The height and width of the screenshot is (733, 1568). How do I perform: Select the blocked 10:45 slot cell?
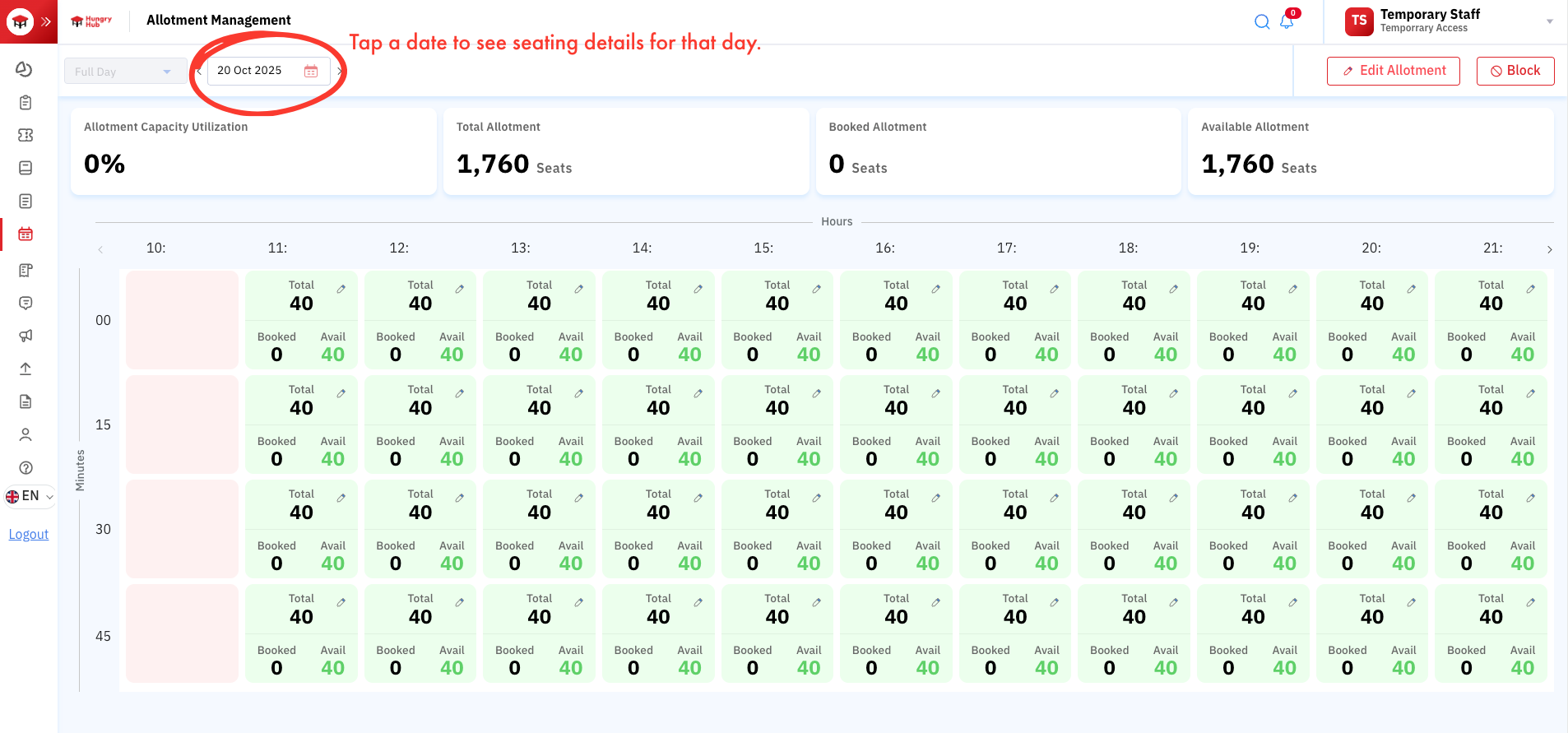182,633
